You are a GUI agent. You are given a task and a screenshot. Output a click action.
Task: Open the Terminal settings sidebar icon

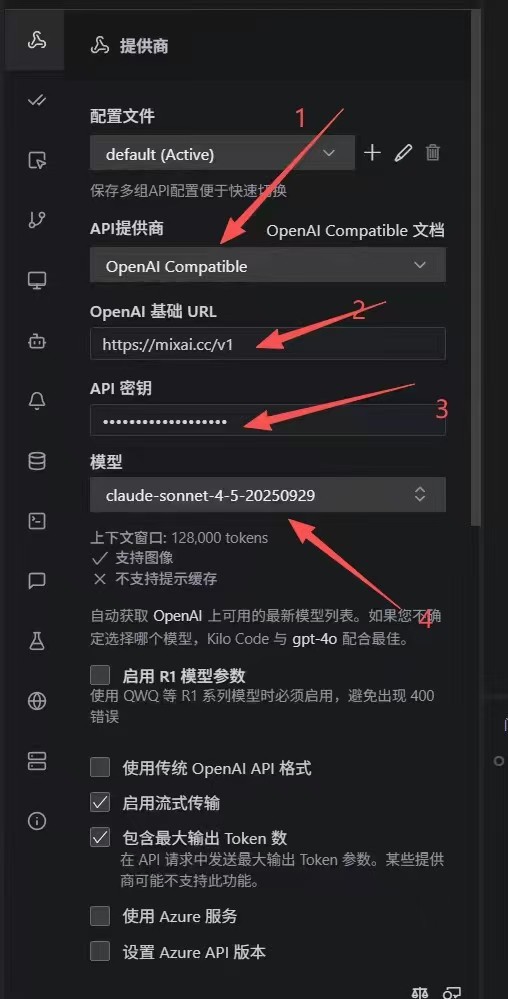(37, 521)
